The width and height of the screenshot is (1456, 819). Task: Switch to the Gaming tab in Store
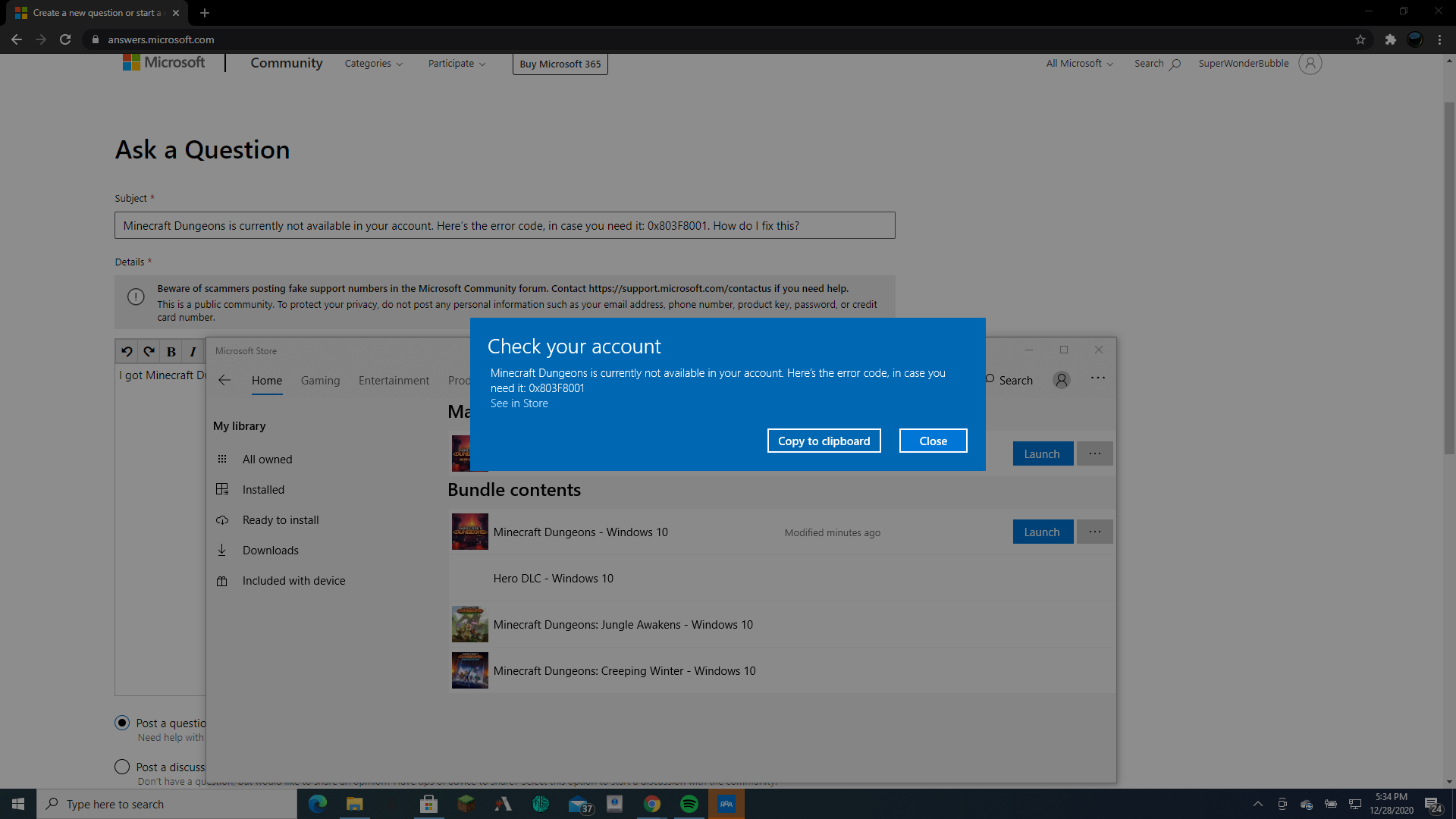click(320, 381)
